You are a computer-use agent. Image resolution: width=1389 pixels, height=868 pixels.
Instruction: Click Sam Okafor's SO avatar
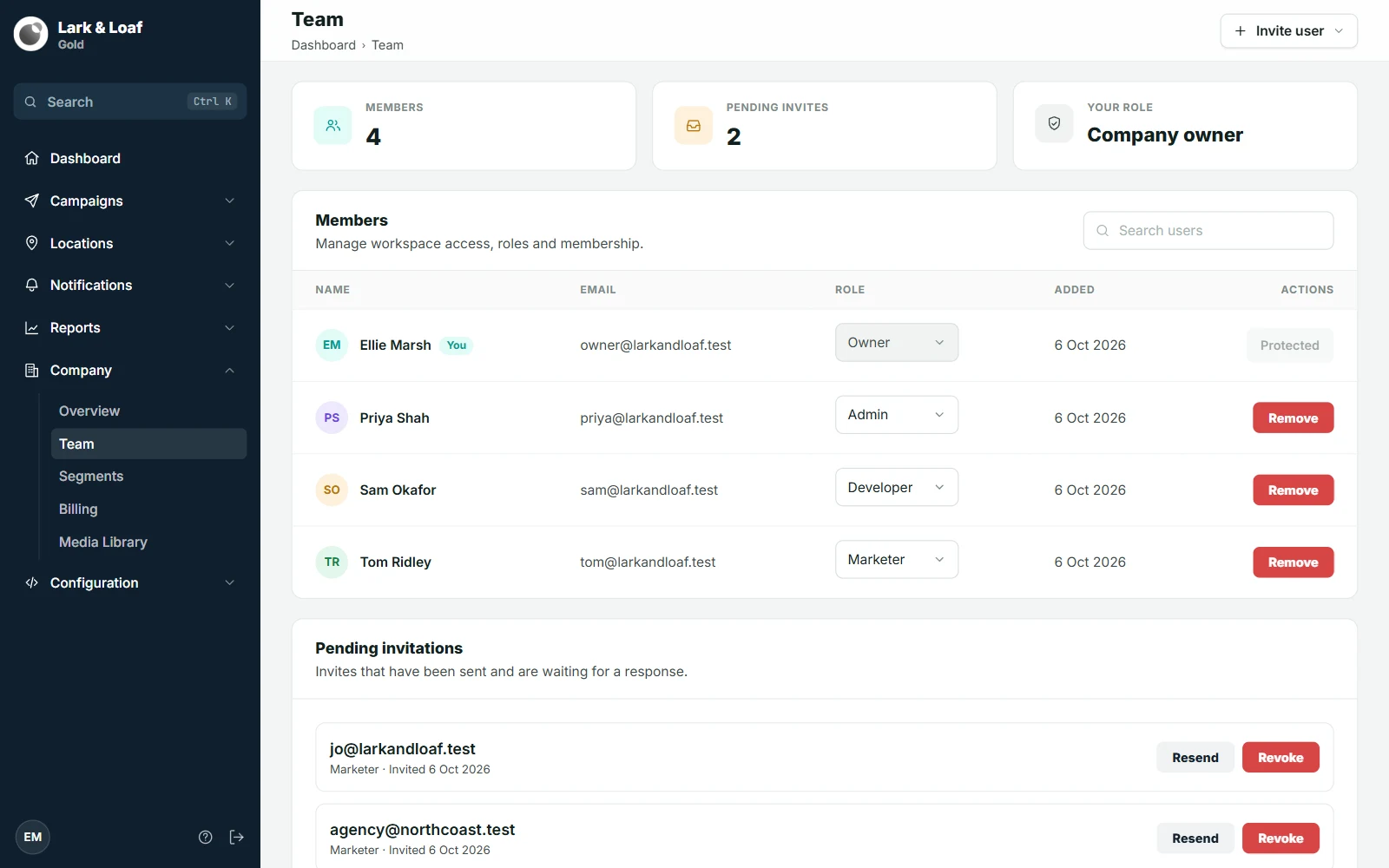(332, 490)
